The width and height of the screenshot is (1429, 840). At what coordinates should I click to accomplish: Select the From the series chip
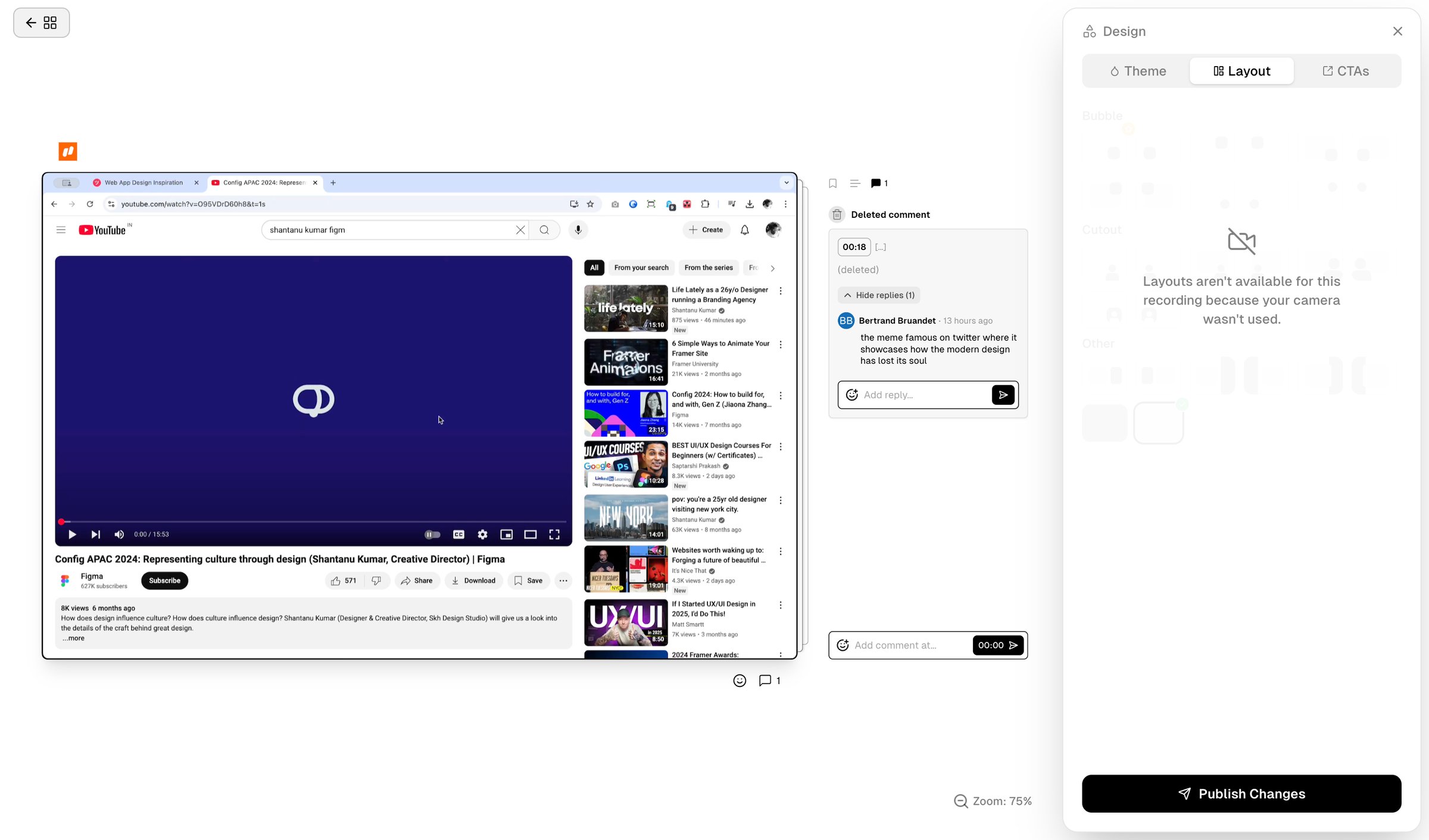click(709, 268)
